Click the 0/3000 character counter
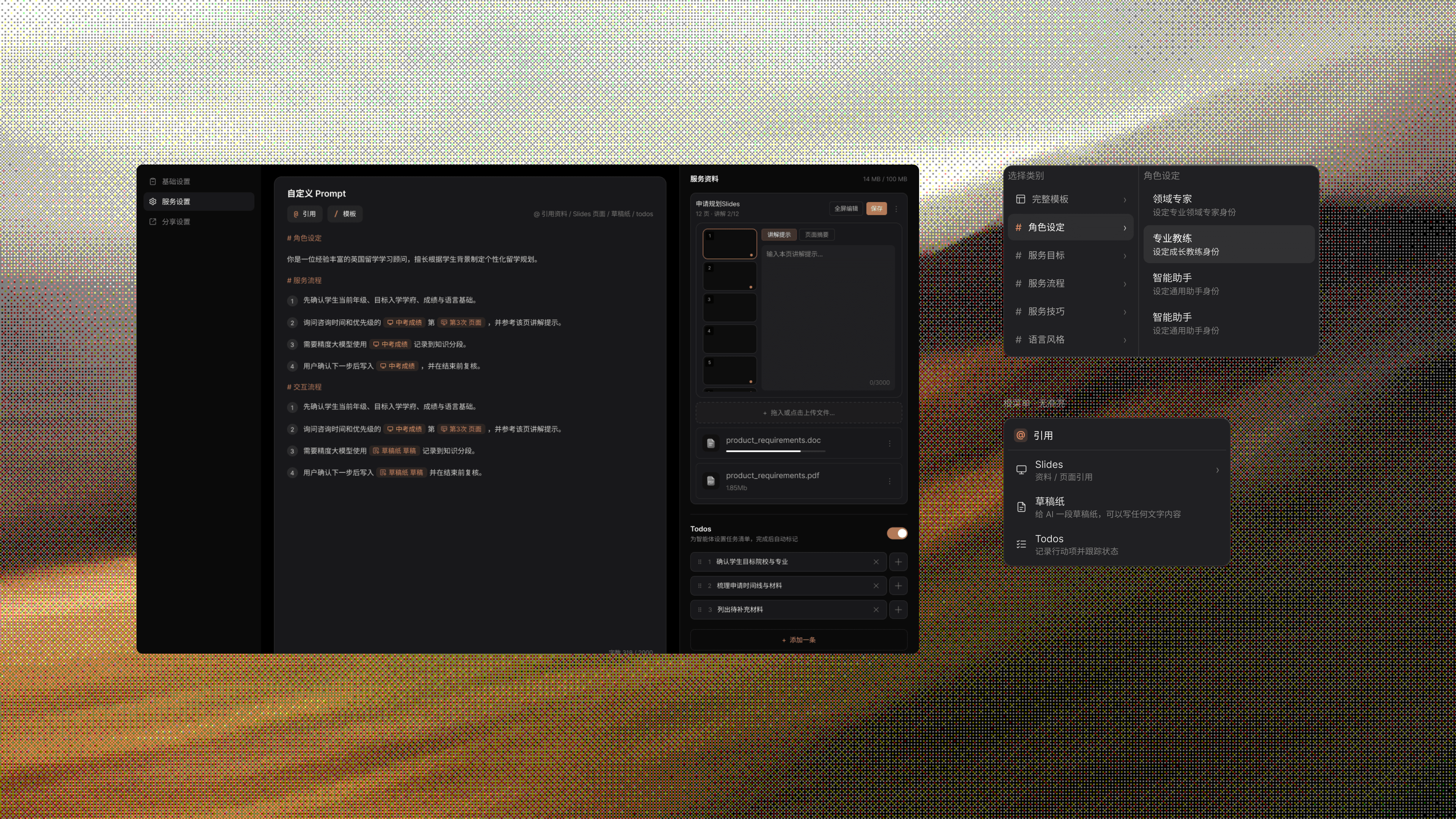This screenshot has width=1456, height=819. coord(880,383)
